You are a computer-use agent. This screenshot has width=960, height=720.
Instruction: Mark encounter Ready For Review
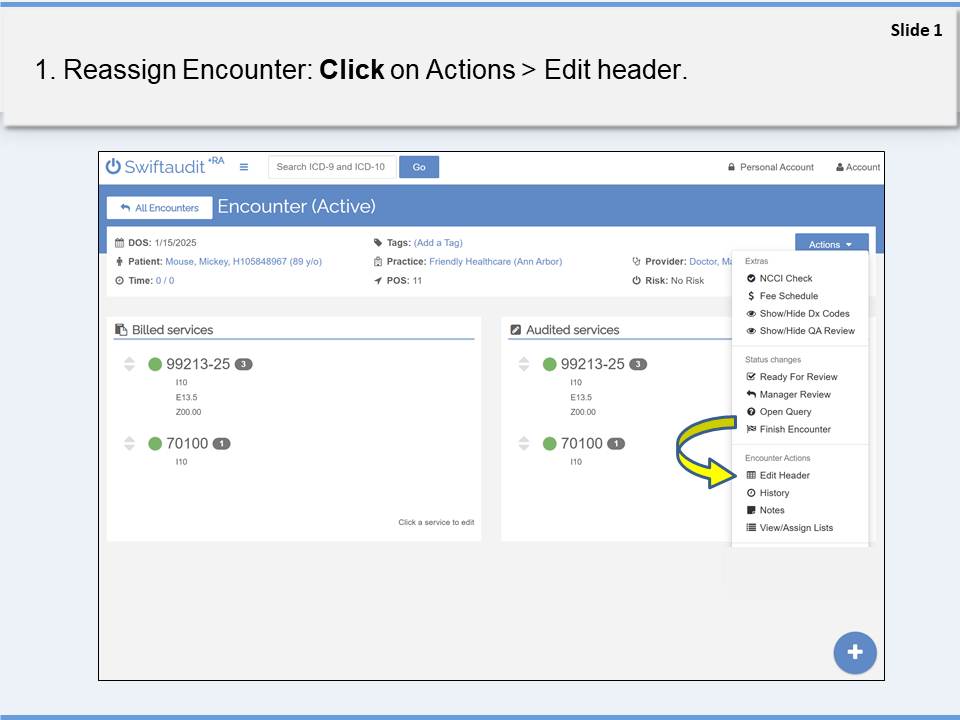pos(797,377)
